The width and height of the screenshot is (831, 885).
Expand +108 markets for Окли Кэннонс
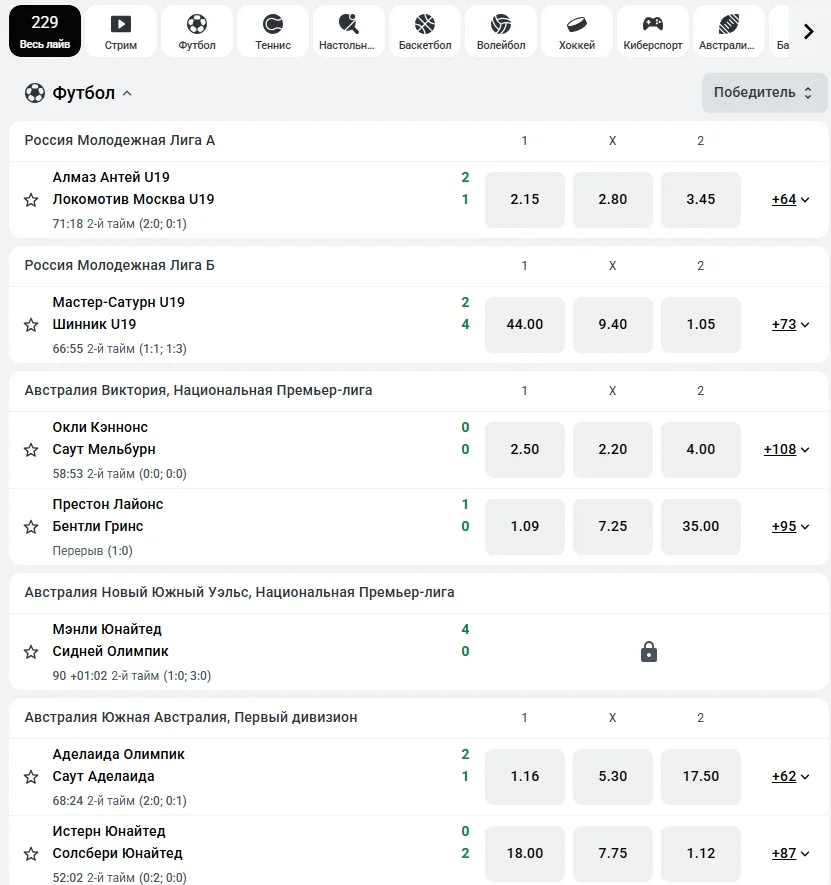click(786, 449)
